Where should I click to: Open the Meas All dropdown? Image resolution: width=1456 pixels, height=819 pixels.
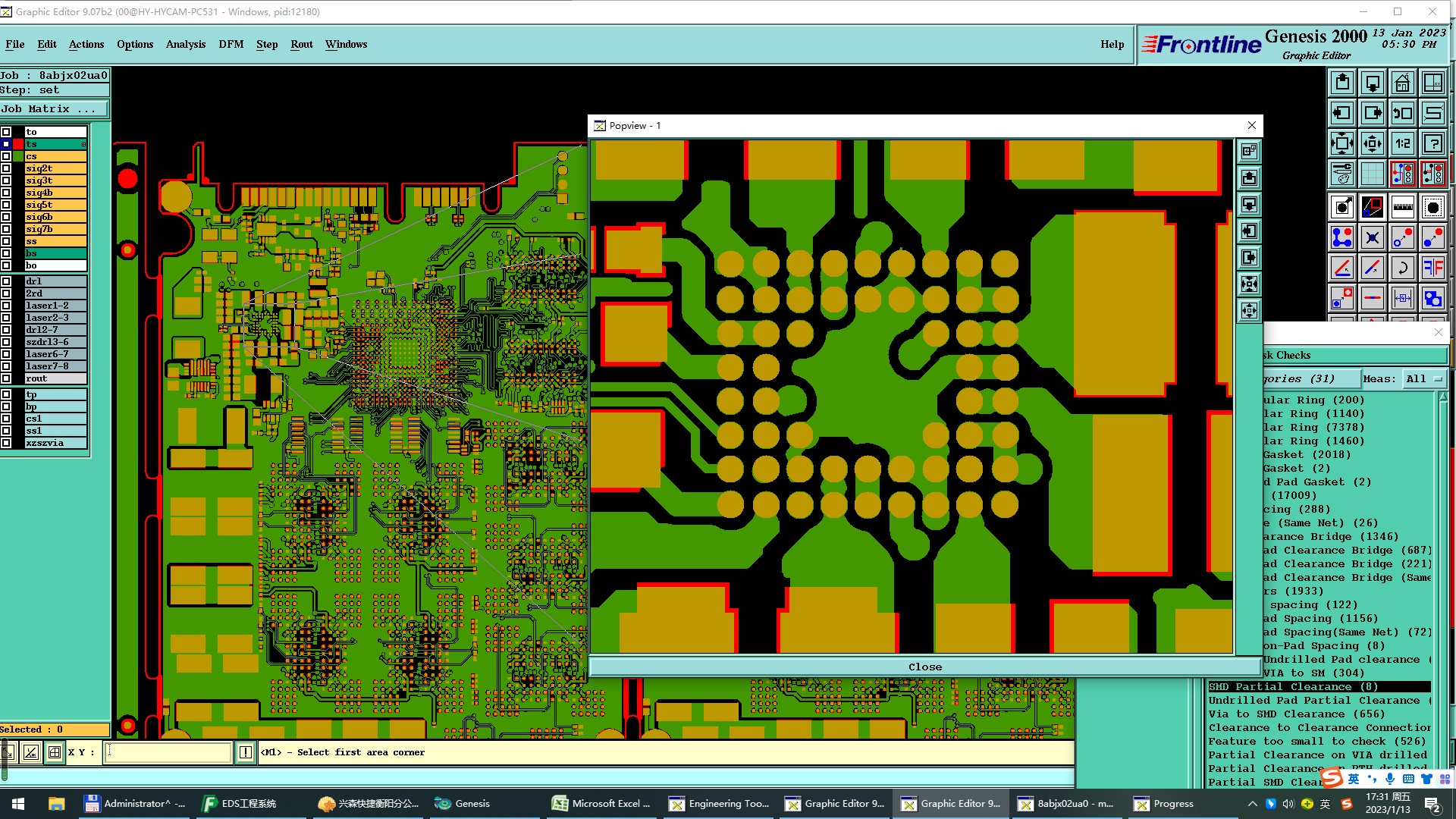point(1423,379)
